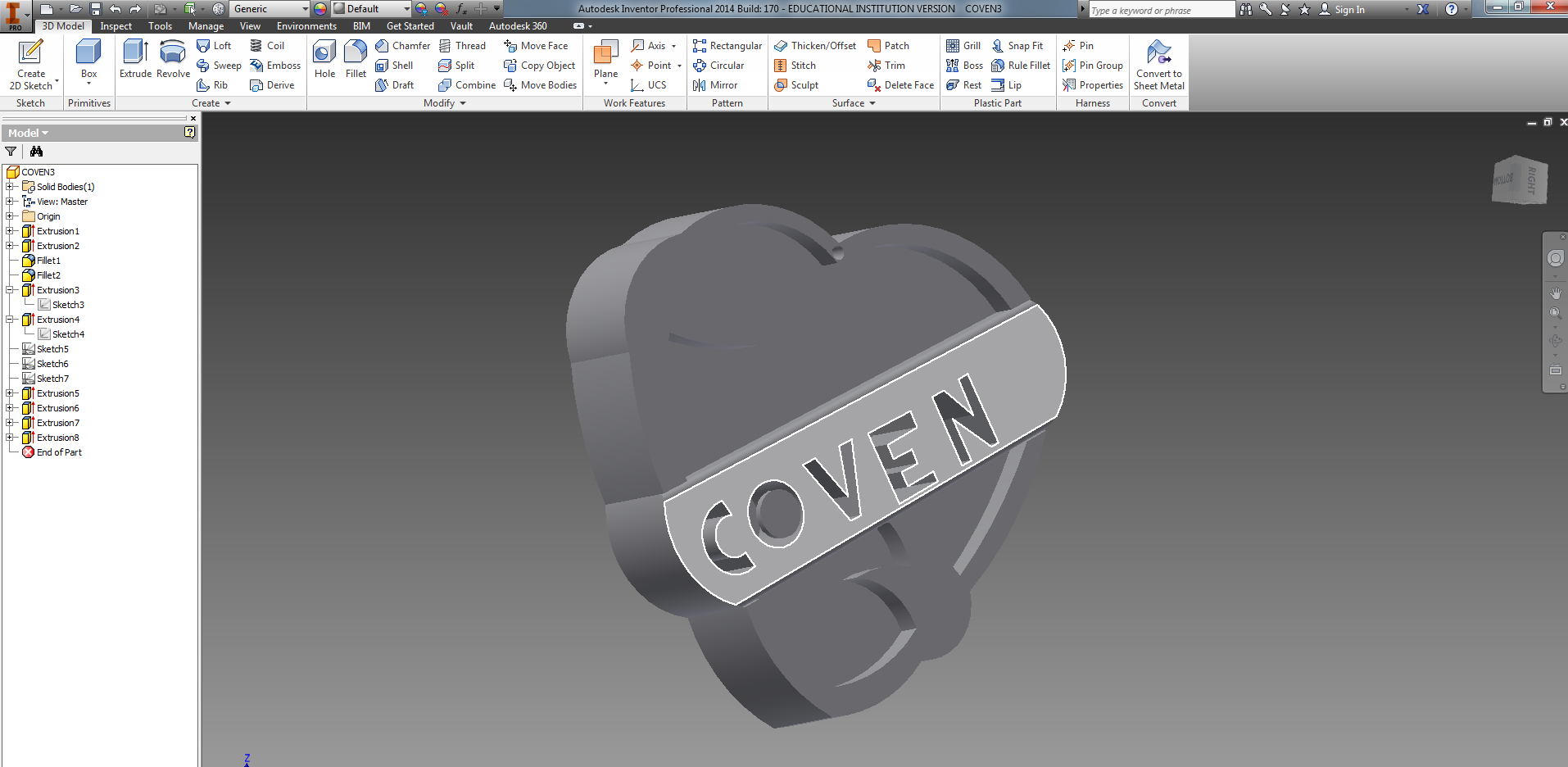Image resolution: width=1568 pixels, height=767 pixels.
Task: Open Thicken/Offset surface tool
Action: pyautogui.click(x=815, y=46)
